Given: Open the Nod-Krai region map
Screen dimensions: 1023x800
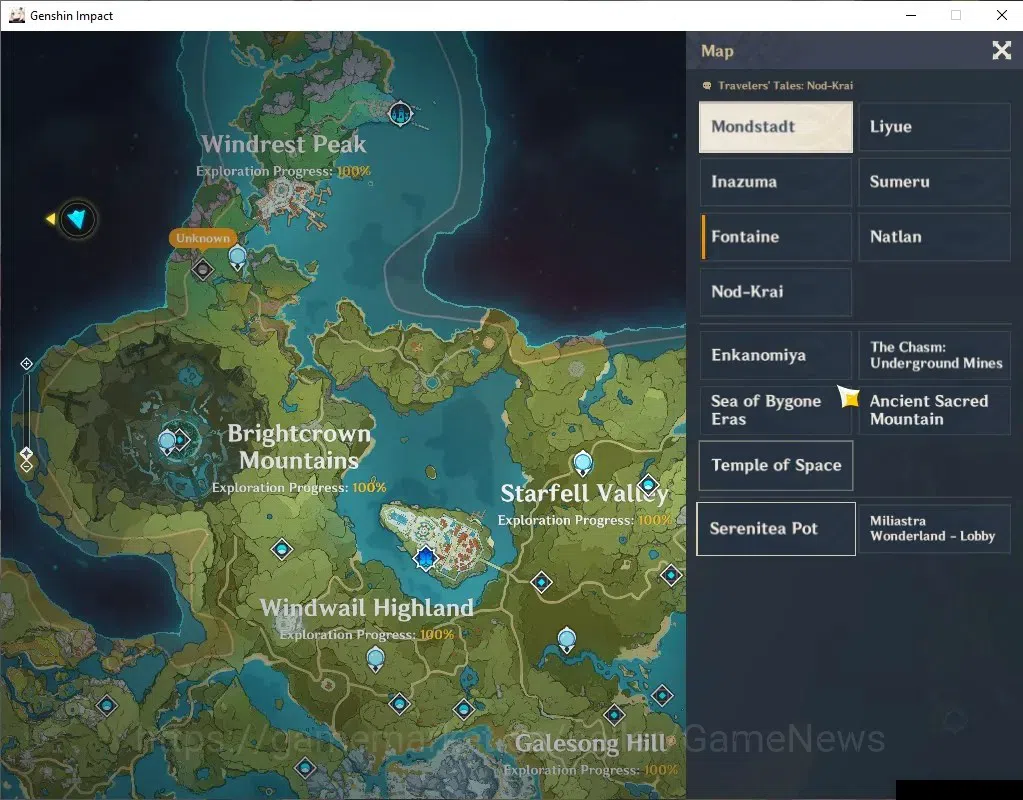Looking at the screenshot, I should point(776,292).
